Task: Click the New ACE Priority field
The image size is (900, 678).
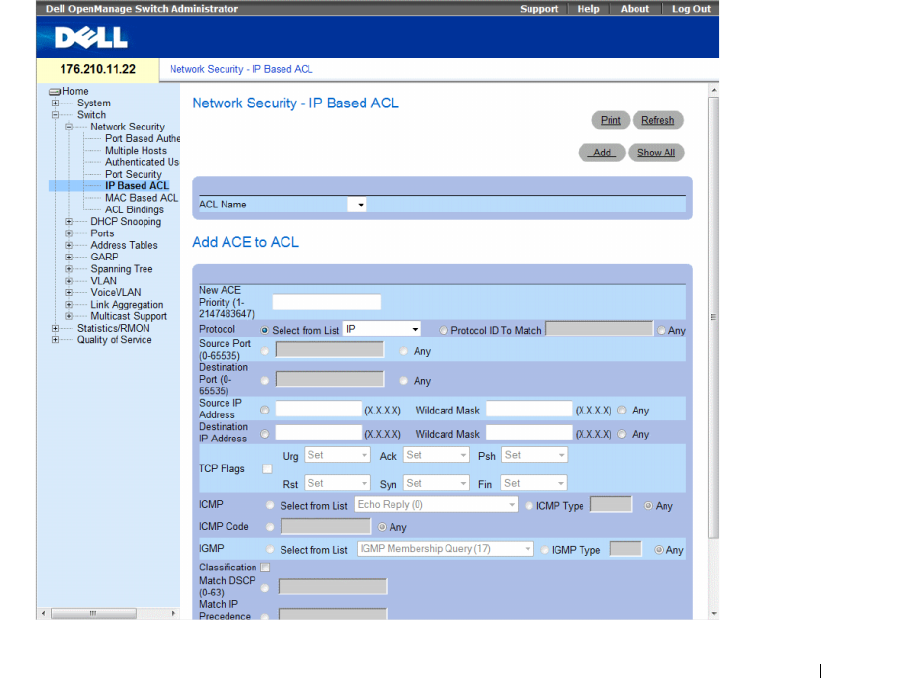Action: pyautogui.click(x=326, y=302)
